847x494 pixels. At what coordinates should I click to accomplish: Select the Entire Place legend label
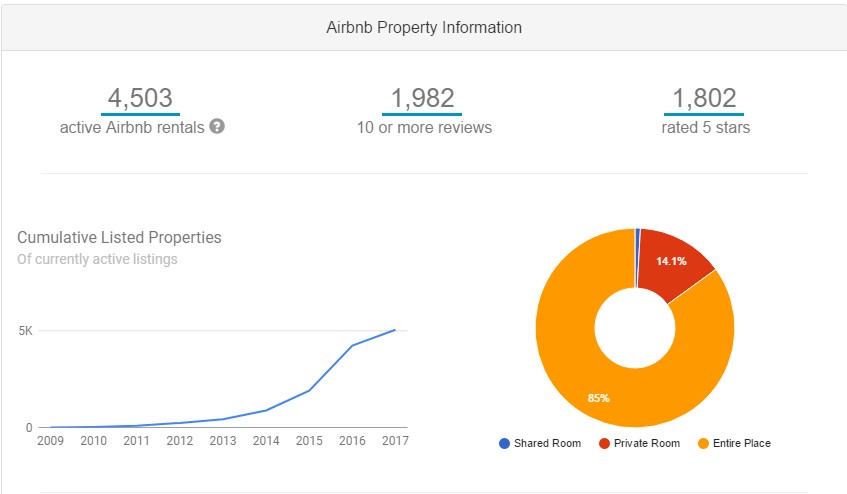tap(742, 443)
